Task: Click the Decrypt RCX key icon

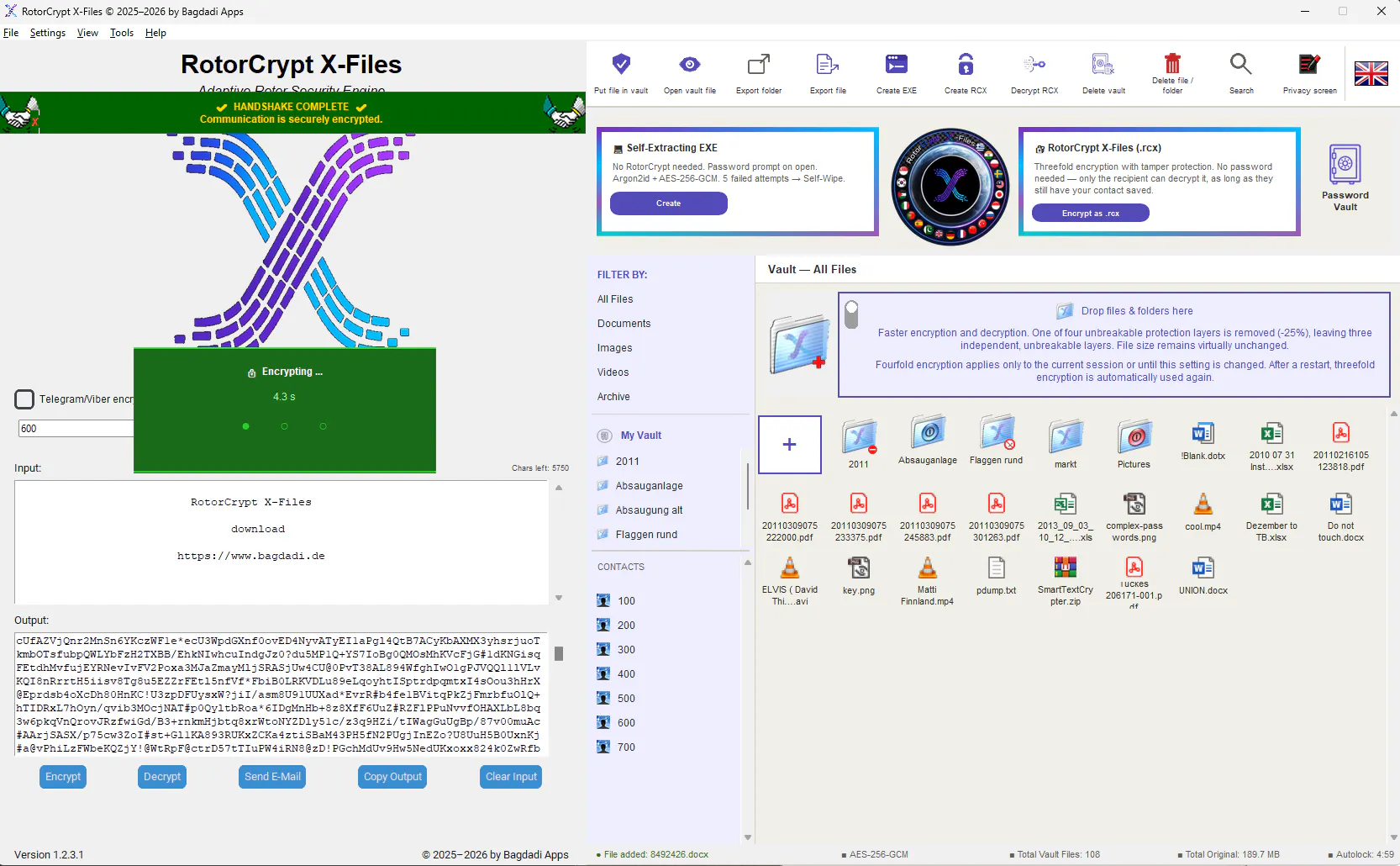Action: pos(1034,64)
